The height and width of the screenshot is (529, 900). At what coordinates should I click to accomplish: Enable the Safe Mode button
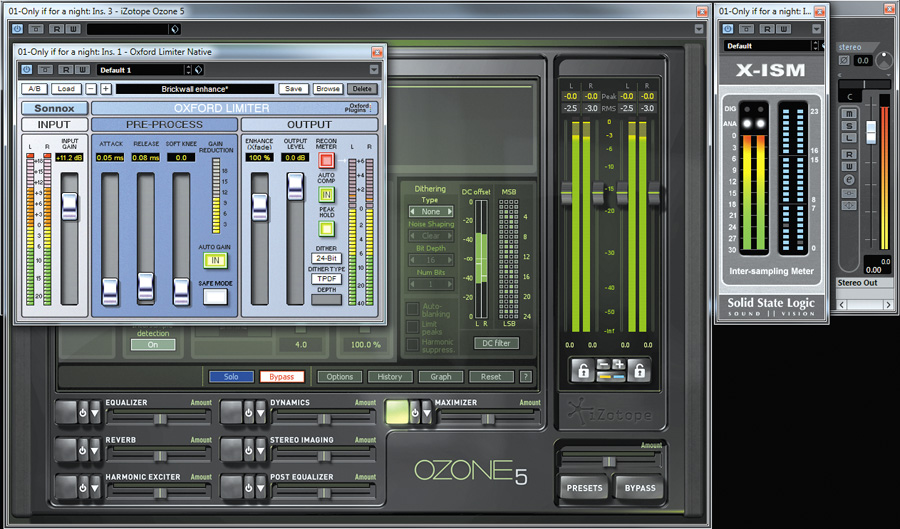[x=215, y=297]
